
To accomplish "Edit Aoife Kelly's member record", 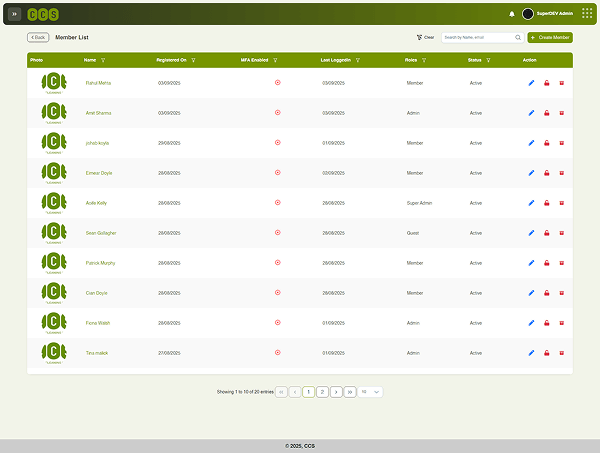I will pos(531,203).
